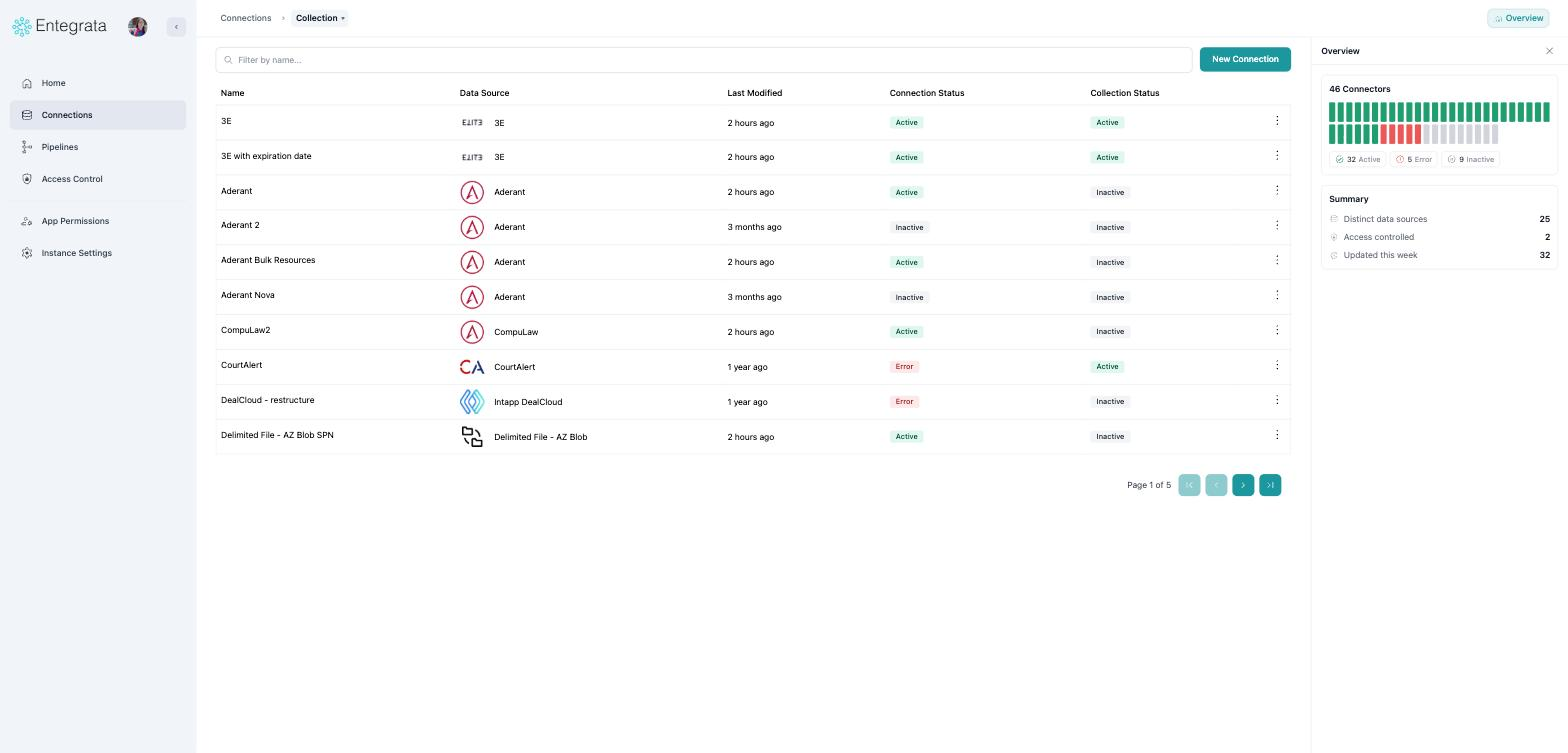Image resolution: width=1568 pixels, height=753 pixels.
Task: Open the actions menu for 3E with expiration date
Action: [x=1277, y=155]
